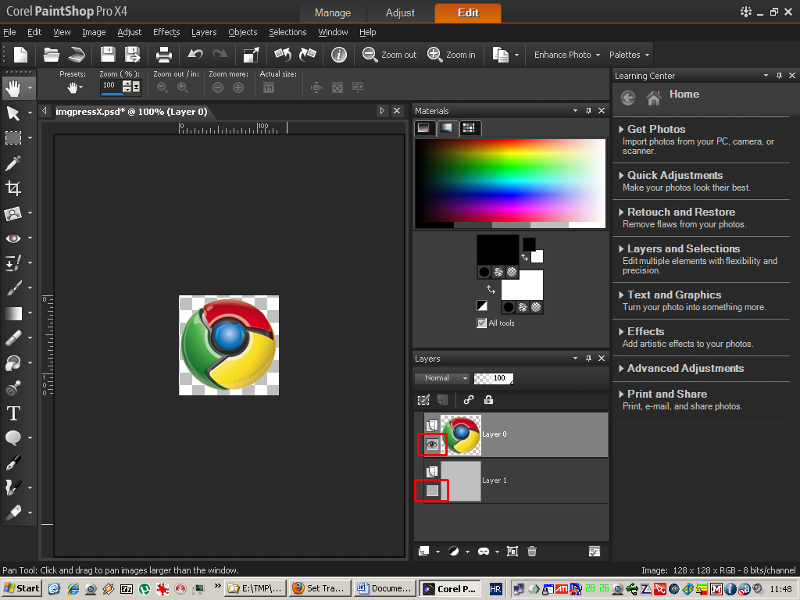Toggle background transparent material button
The image size is (800, 600).
(536, 307)
